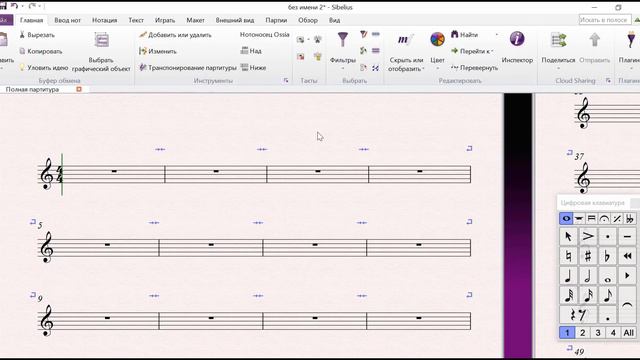Switch keypad to voice 1
The width and height of the screenshot is (640, 360).
pos(567,333)
